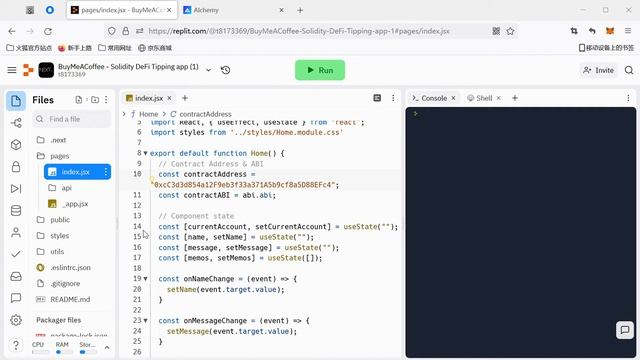Open project history clock icon
Image resolution: width=640 pixels, height=360 pixels.
pos(225,70)
